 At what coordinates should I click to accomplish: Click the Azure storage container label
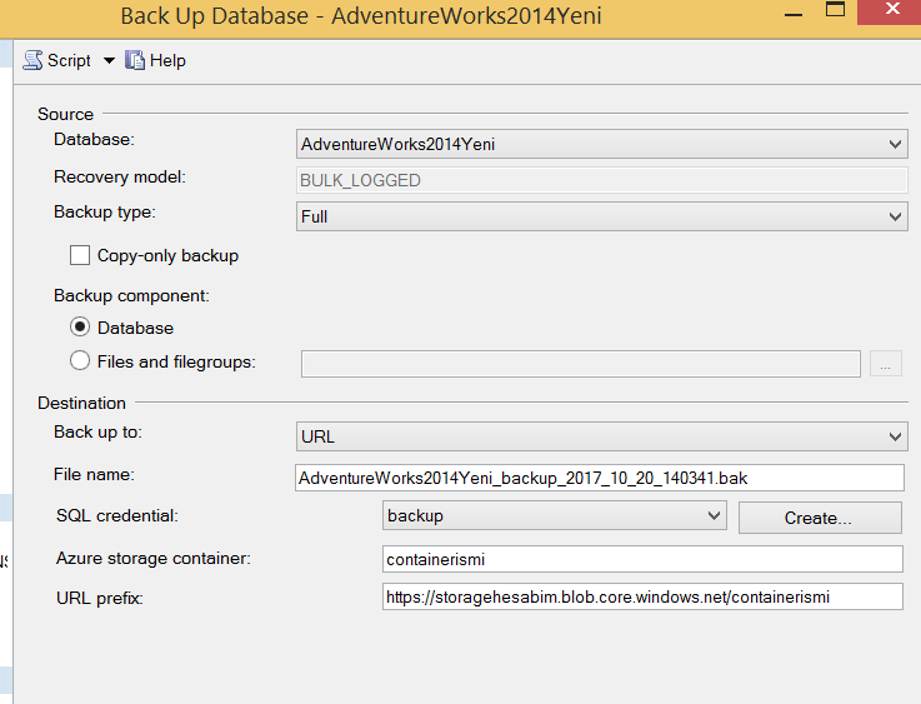click(x=153, y=558)
